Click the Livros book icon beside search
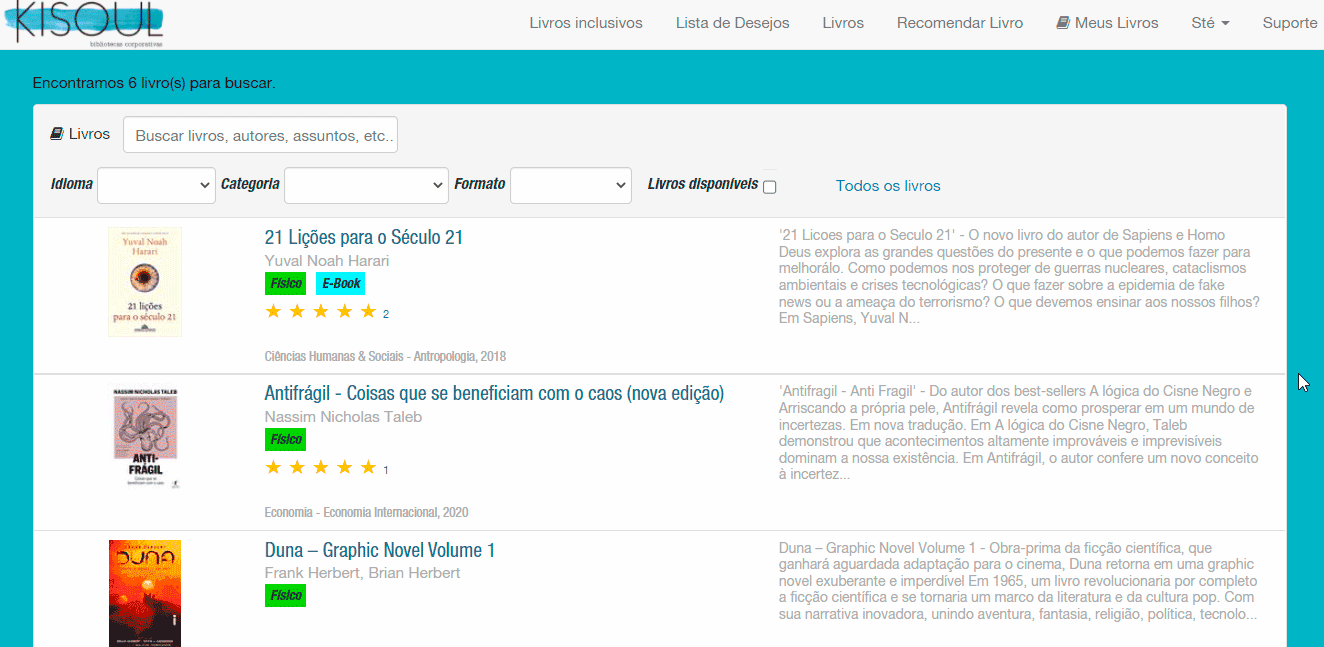This screenshot has height=647, width=1324. tap(57, 134)
